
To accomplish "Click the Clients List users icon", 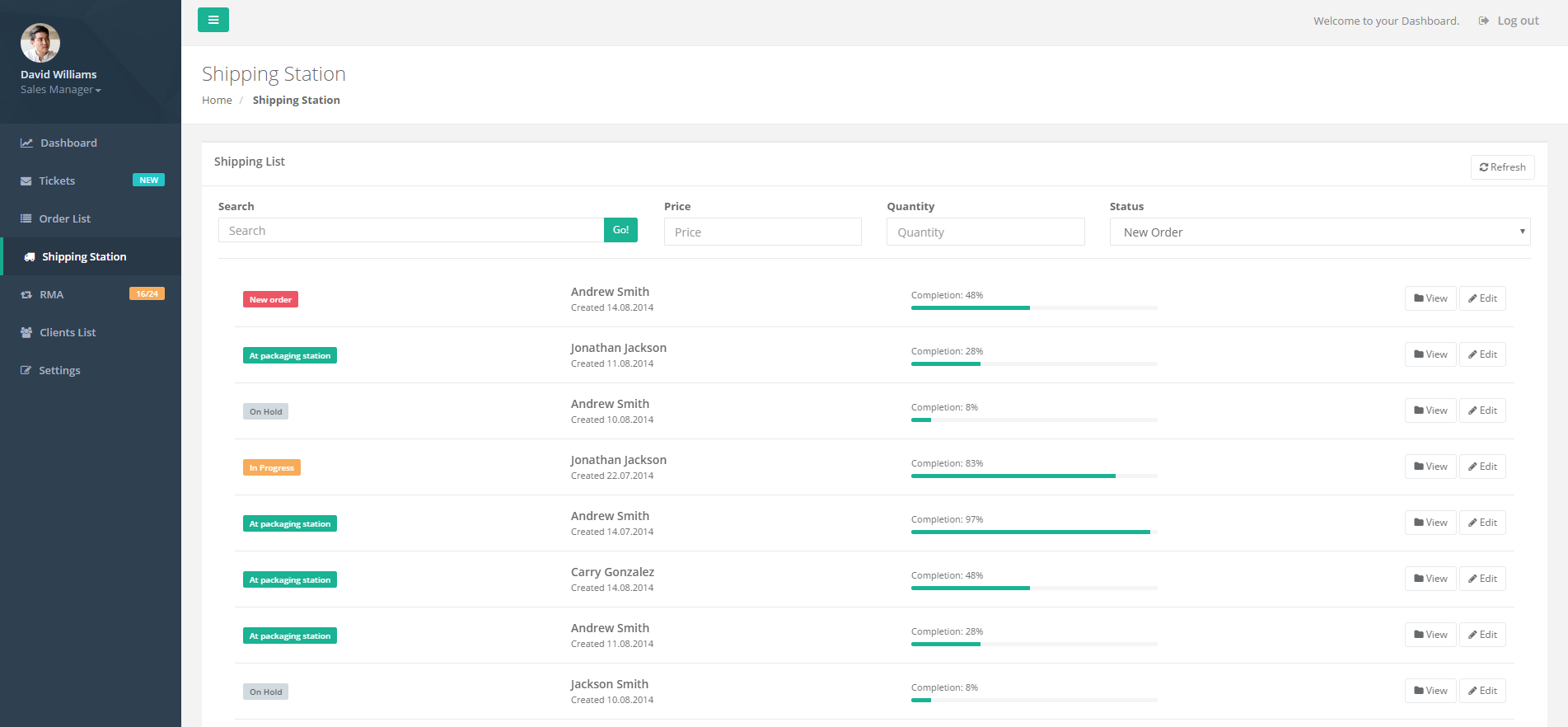I will click(26, 333).
